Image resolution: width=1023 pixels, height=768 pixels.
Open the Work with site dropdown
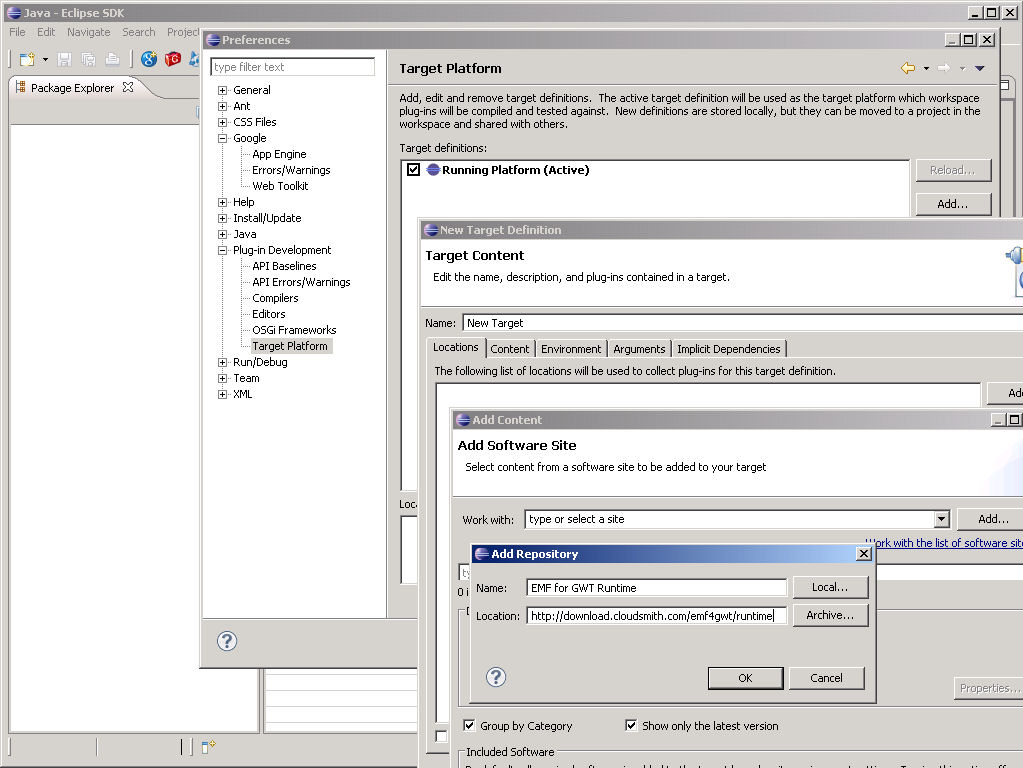[941, 519]
